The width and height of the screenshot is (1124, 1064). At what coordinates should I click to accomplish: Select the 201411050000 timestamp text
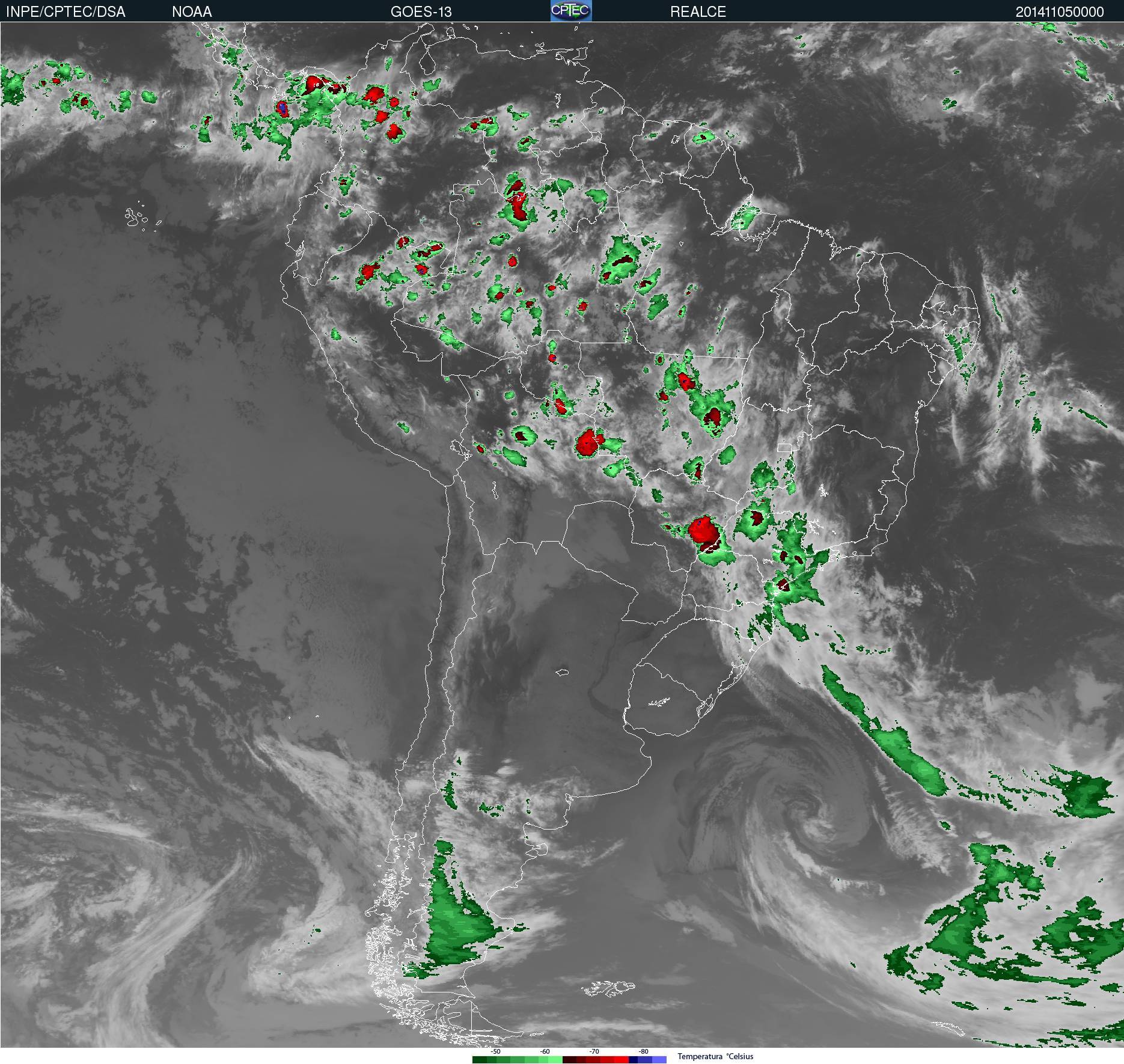[1059, 11]
